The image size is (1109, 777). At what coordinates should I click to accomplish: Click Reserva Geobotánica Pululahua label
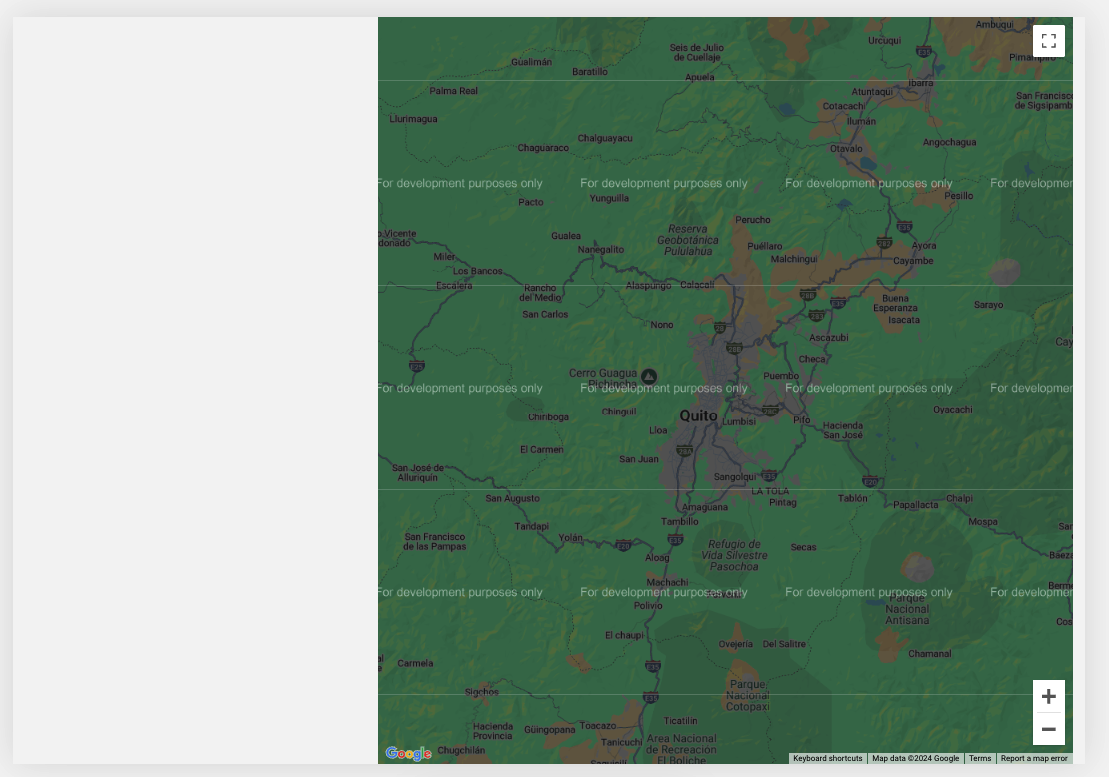tap(687, 240)
